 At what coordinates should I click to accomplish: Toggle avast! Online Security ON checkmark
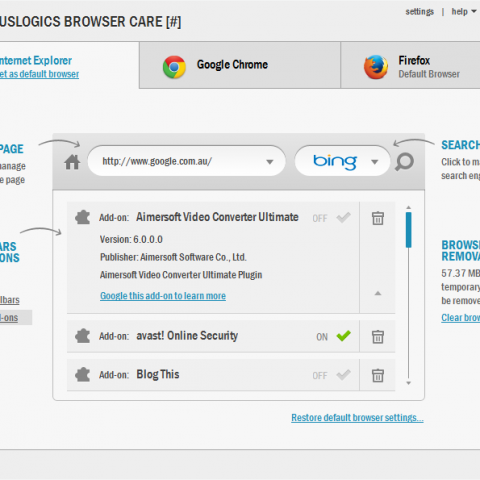343,336
